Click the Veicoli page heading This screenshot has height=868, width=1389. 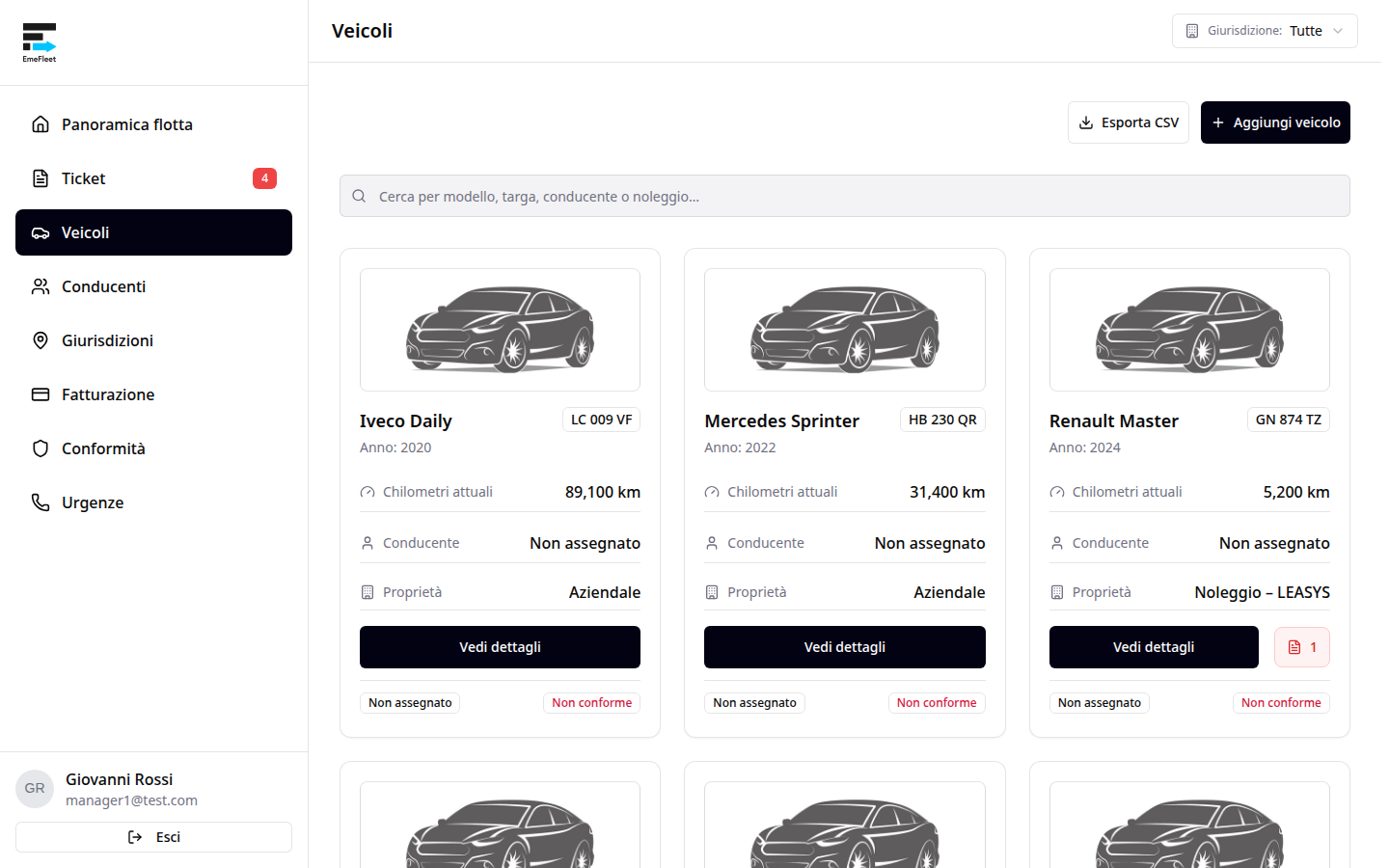362,31
